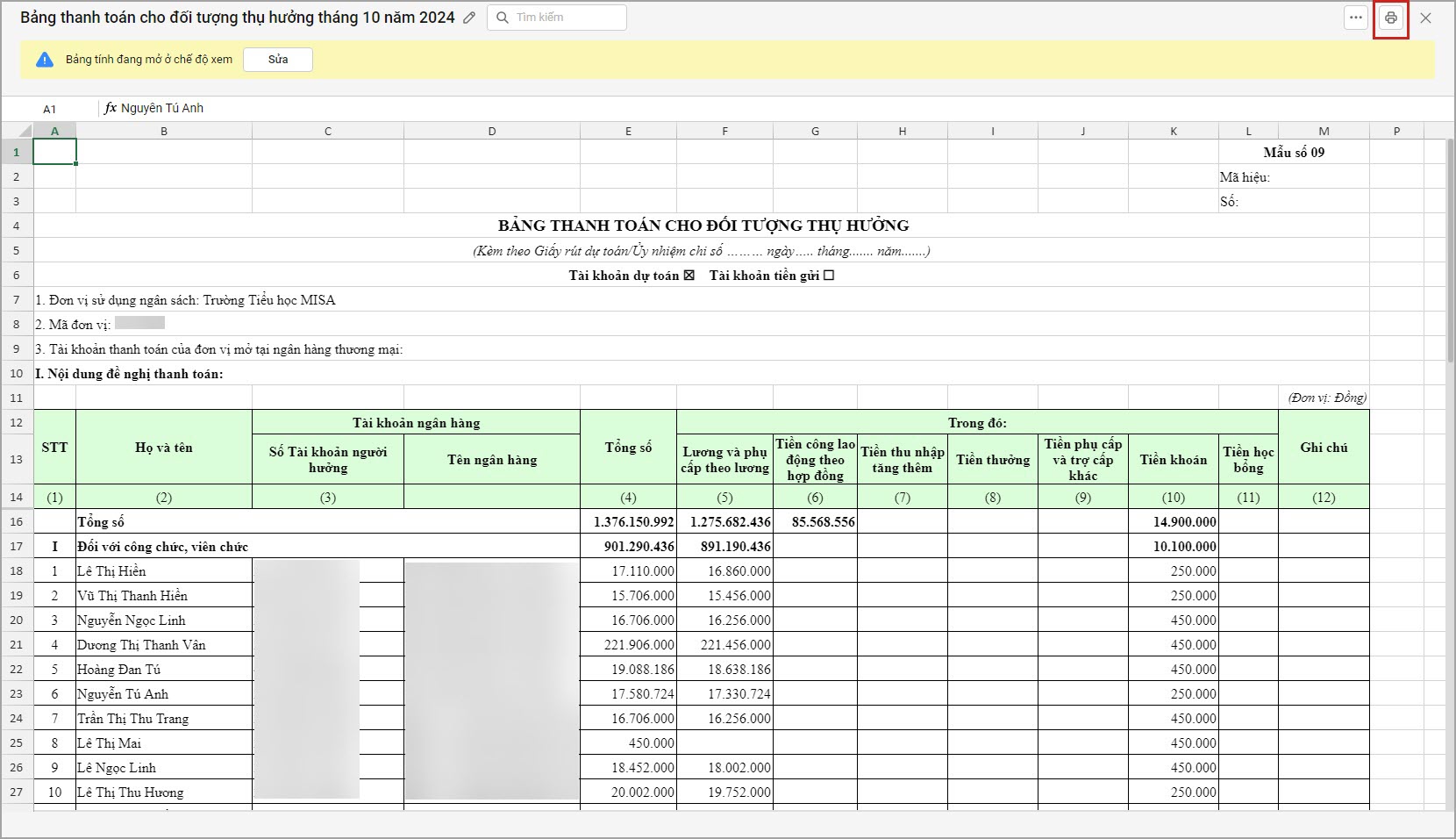
Task: Click value 221.906.000 in Tổng số column
Action: click(628, 644)
